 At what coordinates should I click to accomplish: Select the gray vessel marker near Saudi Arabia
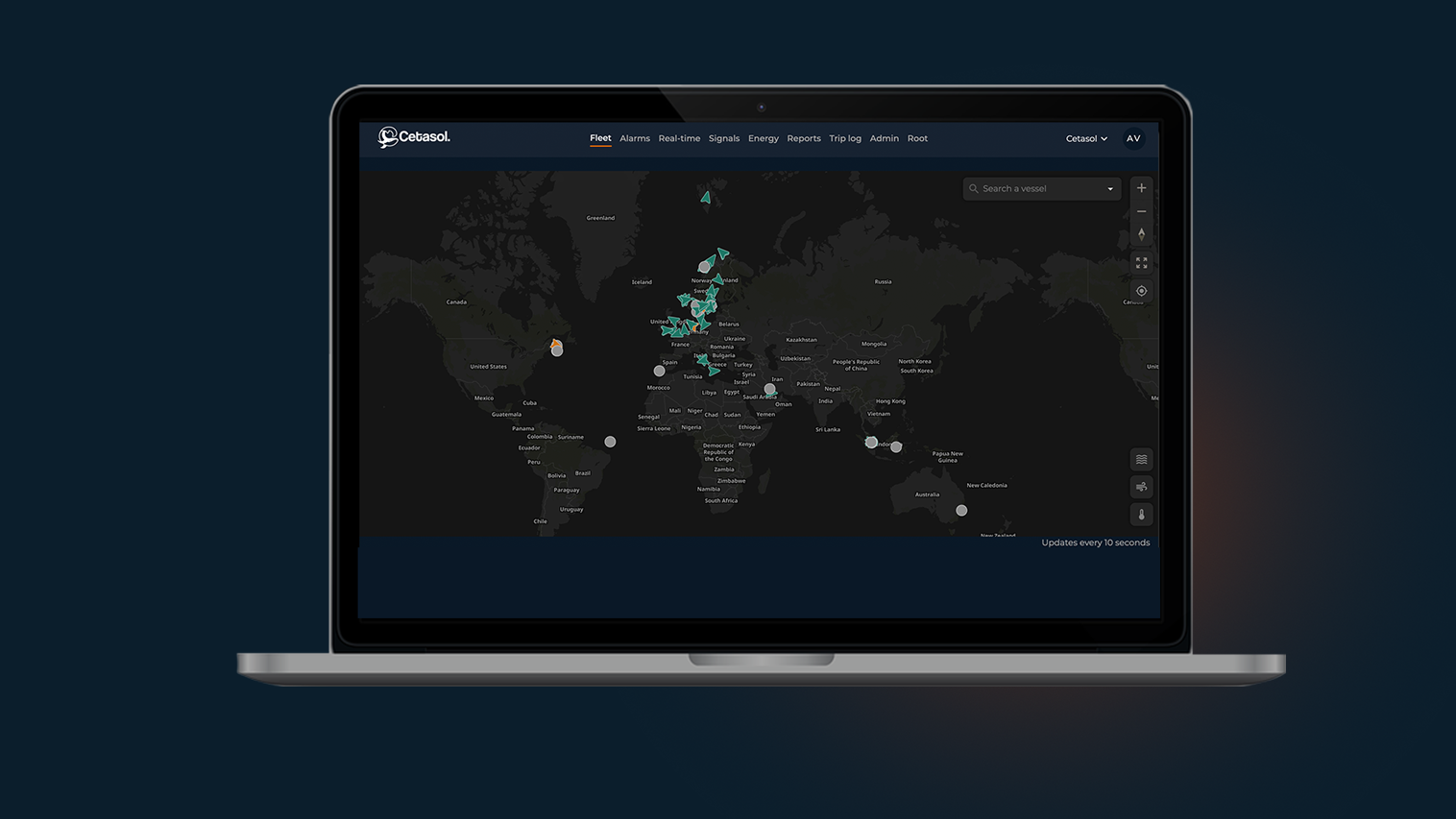[769, 390]
